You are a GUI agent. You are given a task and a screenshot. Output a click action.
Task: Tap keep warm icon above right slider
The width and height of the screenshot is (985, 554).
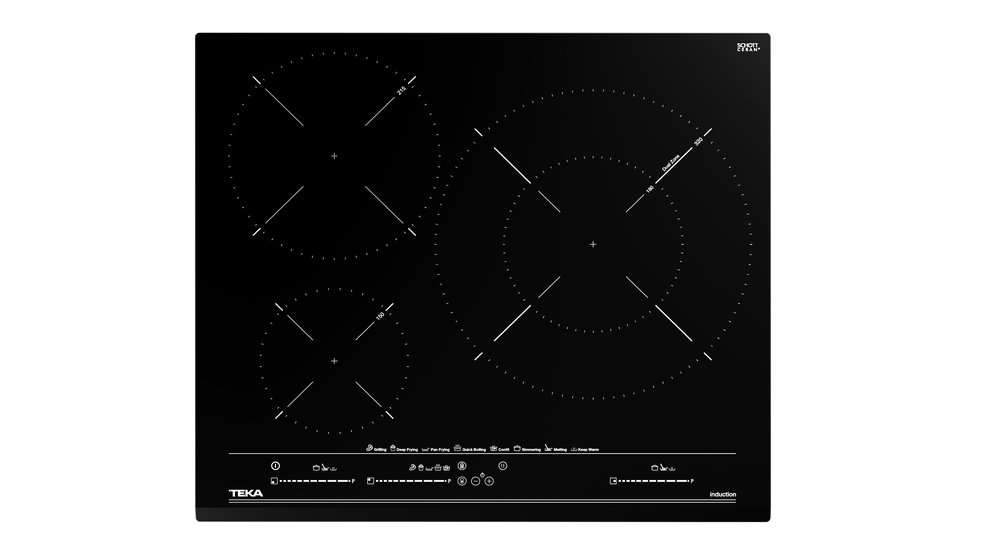tap(672, 469)
